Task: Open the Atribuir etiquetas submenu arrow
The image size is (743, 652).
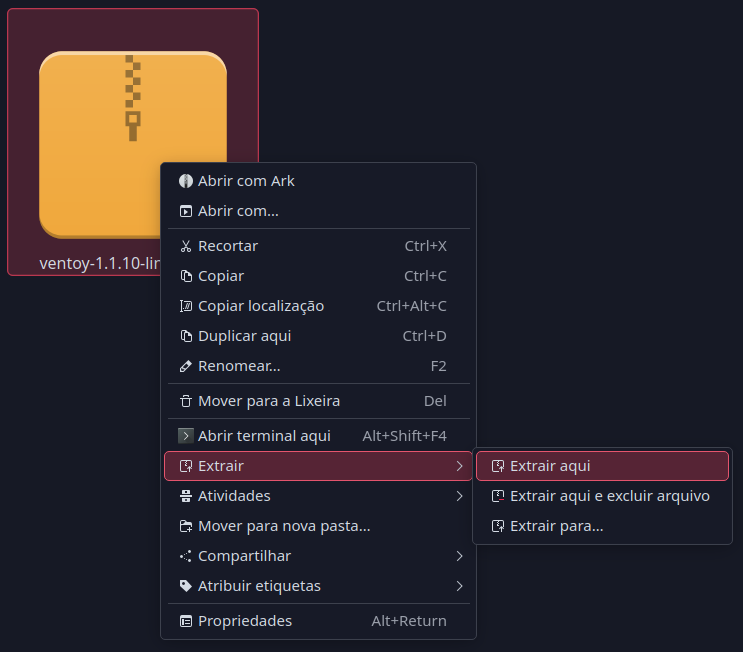Action: click(x=459, y=586)
